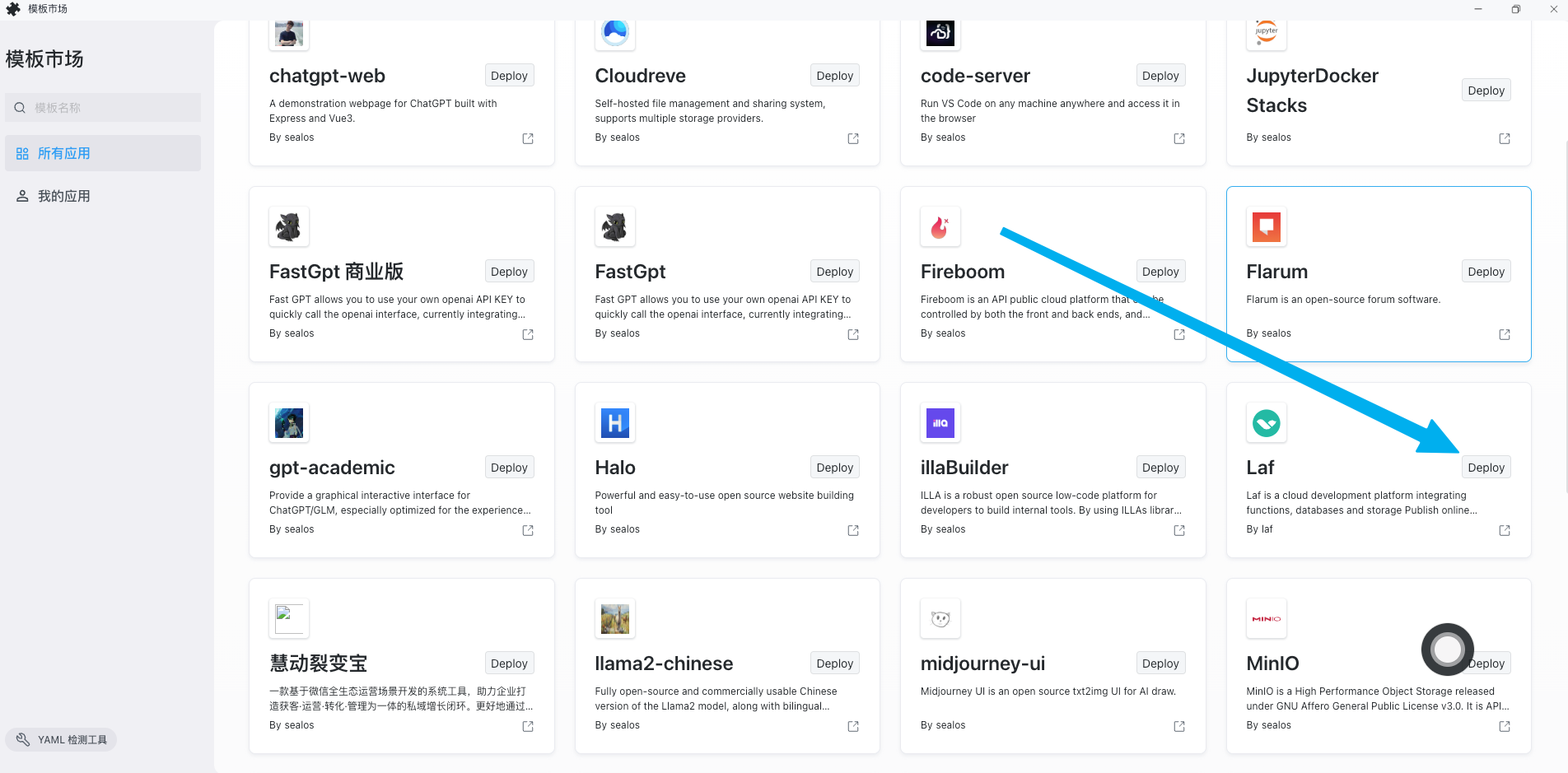Open the YAML 检测工具
Viewport: 1568px width, 773px height.
pos(60,739)
